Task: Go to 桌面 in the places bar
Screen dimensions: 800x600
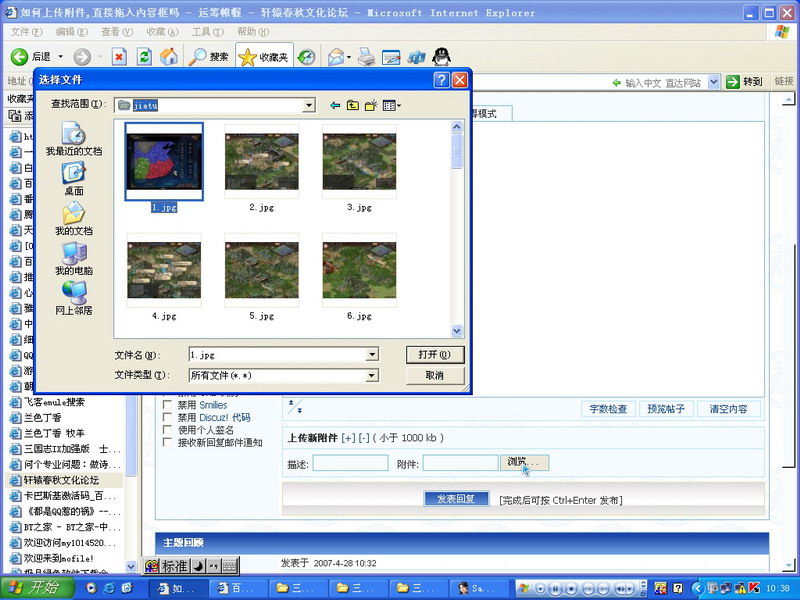Action: click(73, 178)
